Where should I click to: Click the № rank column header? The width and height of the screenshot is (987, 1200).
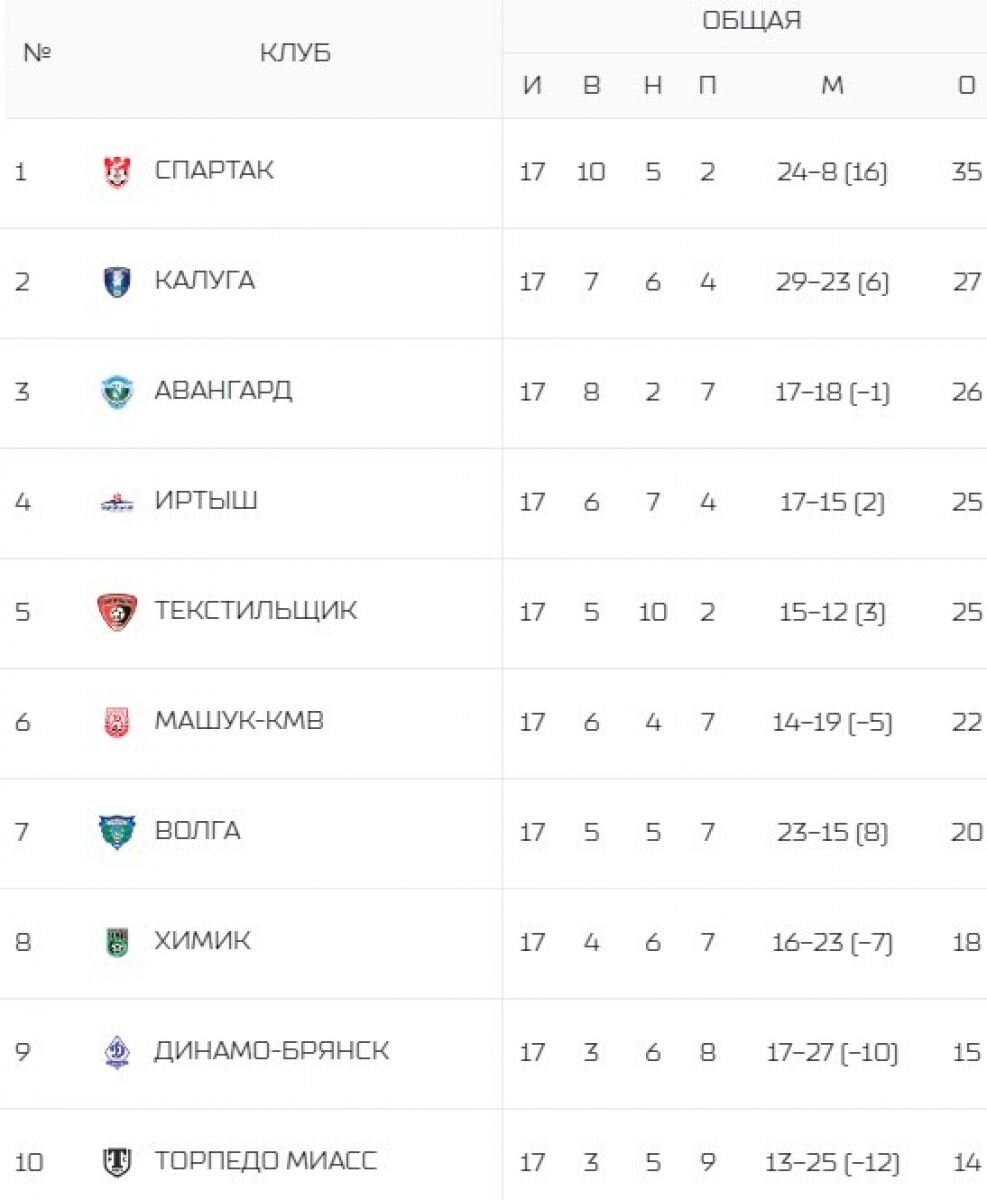click(x=36, y=54)
